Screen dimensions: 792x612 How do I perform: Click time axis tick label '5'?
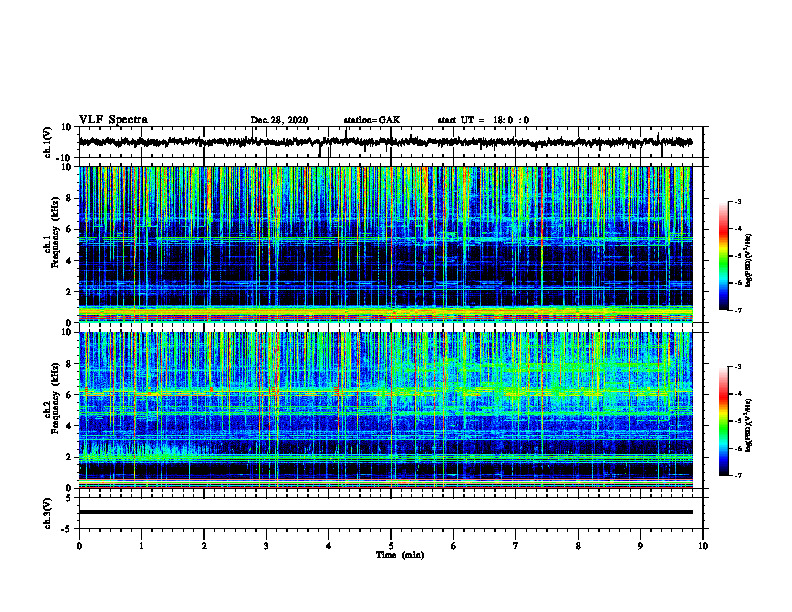391,546
